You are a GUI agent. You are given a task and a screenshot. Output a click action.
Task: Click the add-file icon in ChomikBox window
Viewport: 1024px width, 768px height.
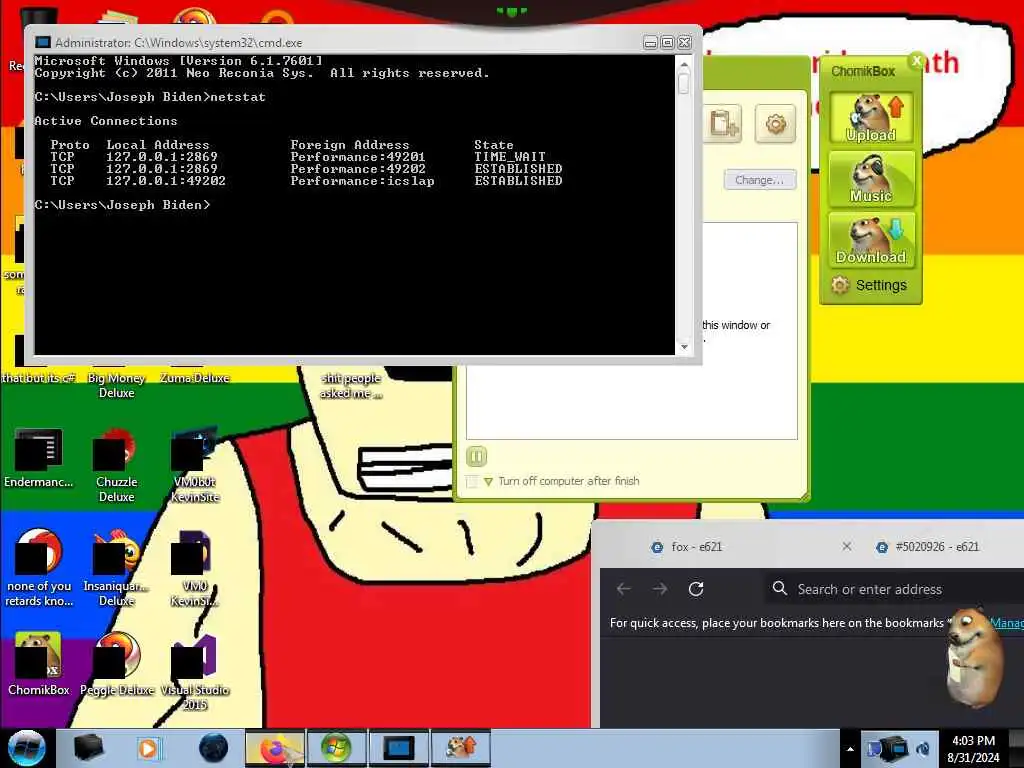724,123
